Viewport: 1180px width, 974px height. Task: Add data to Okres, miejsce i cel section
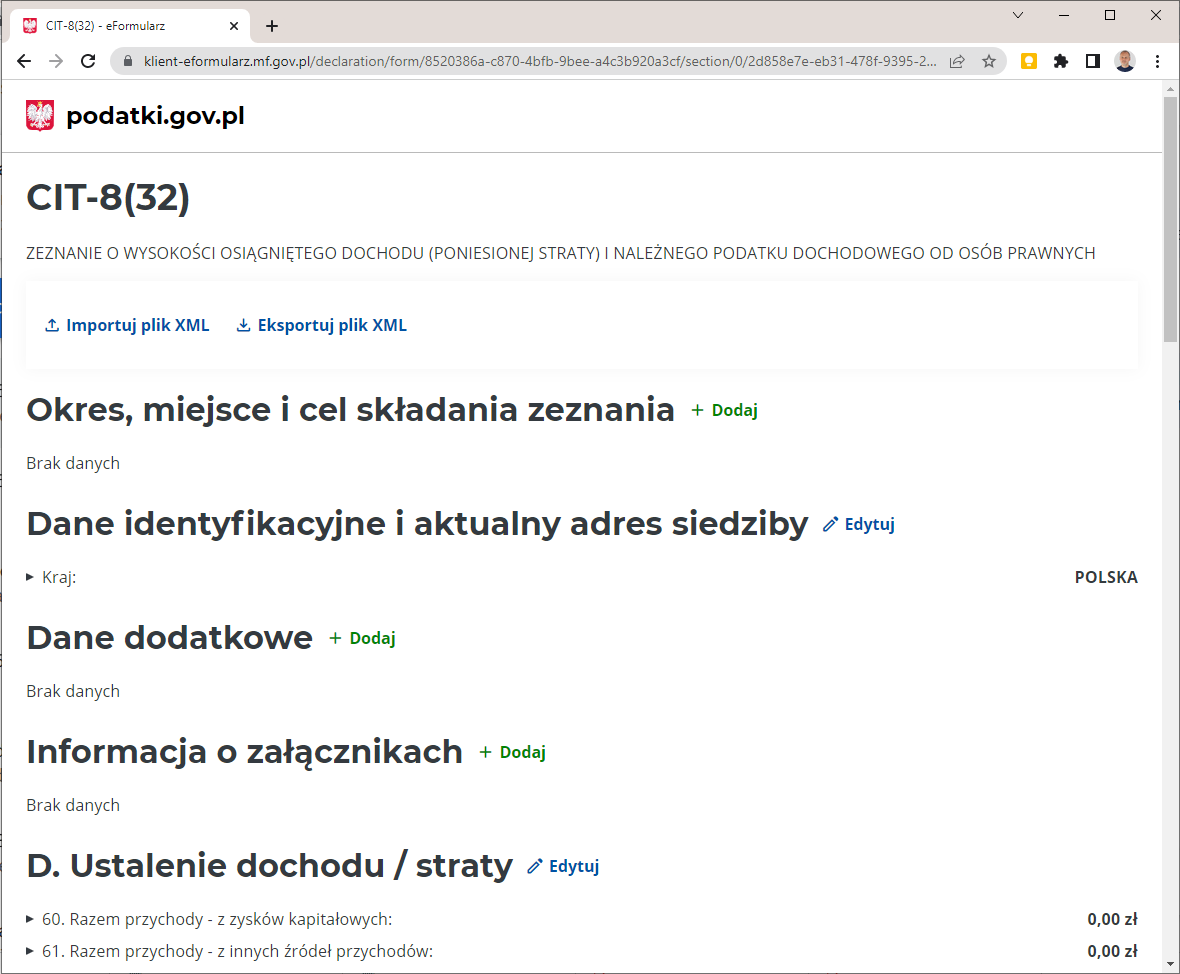point(725,410)
